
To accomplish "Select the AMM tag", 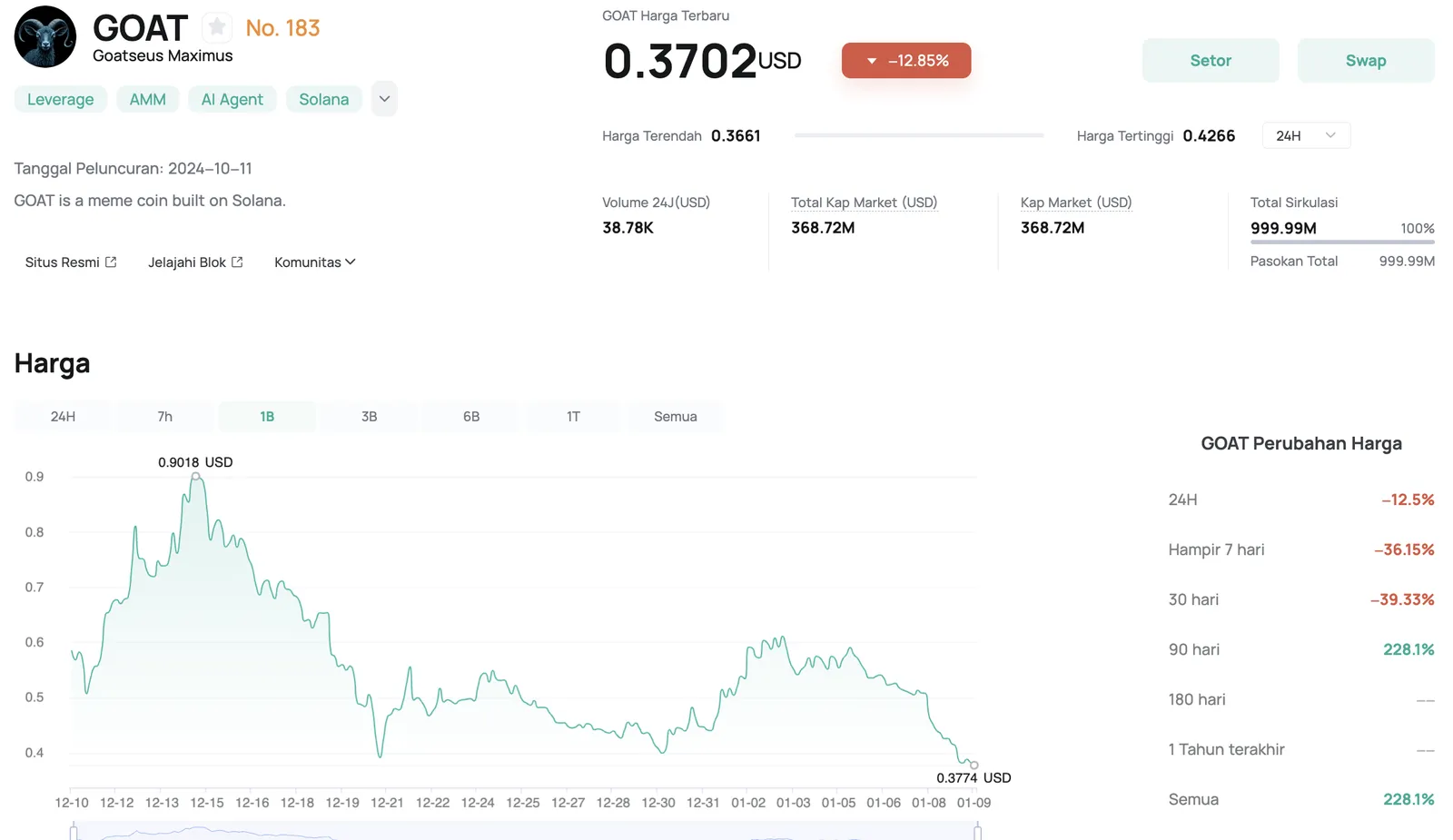I will coord(148,99).
